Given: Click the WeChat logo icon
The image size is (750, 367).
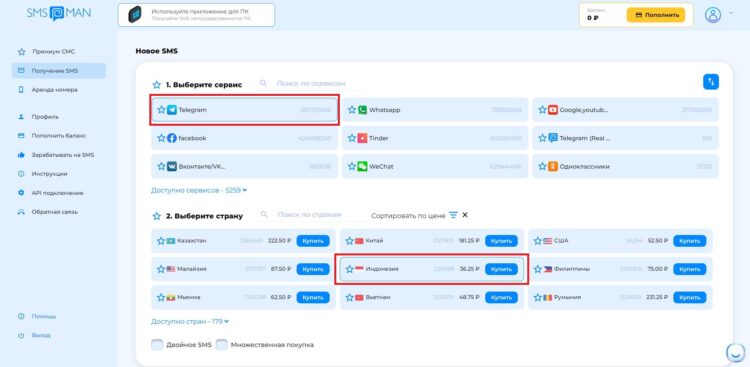Looking at the screenshot, I should (x=363, y=167).
